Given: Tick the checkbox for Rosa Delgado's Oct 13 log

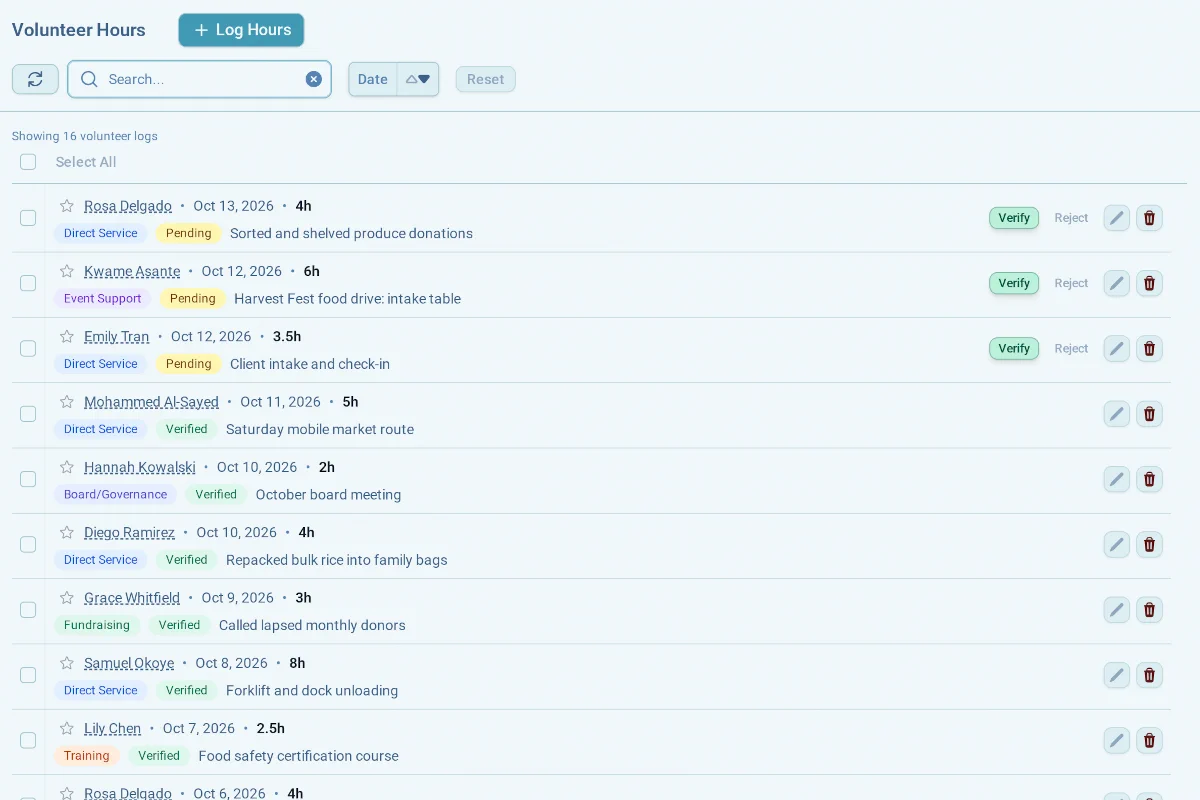Looking at the screenshot, I should click(x=28, y=218).
